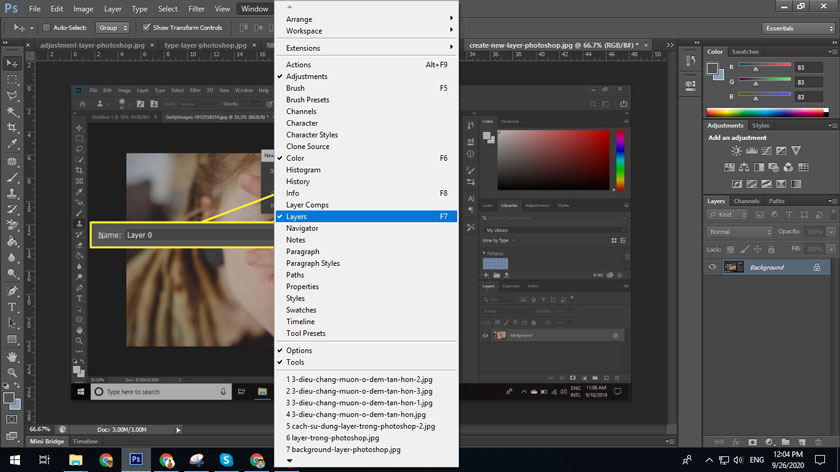Toggle lock image pixels brush icon
This screenshot has width=840, height=472.
point(744,249)
